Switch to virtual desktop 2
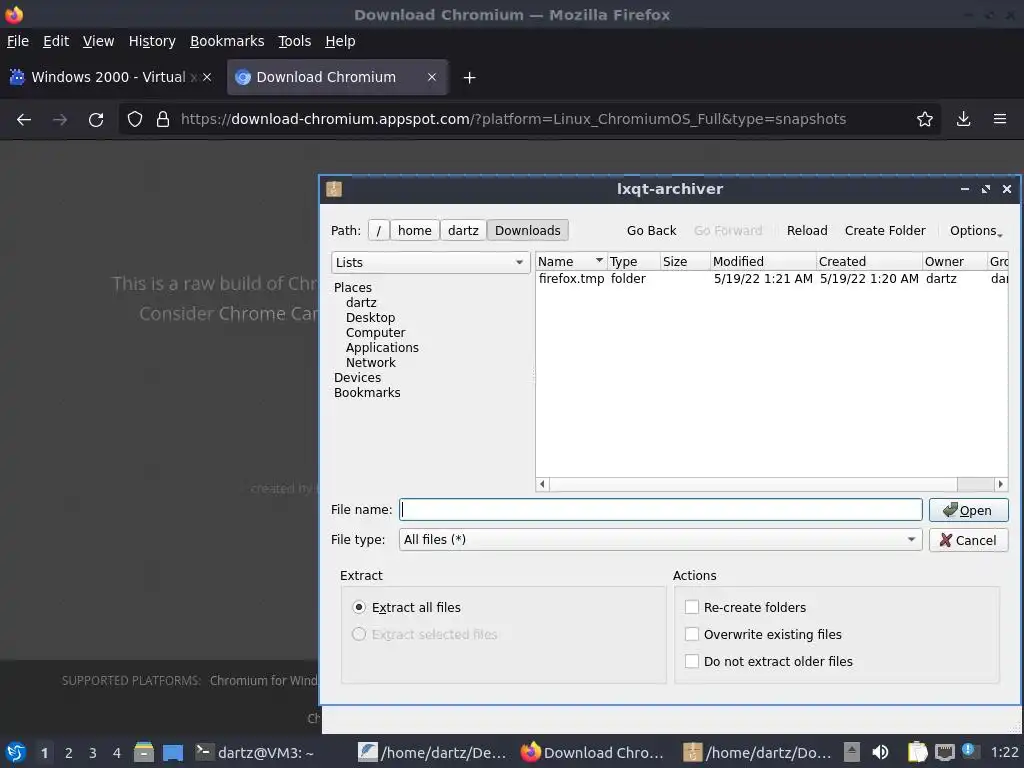 point(69,753)
